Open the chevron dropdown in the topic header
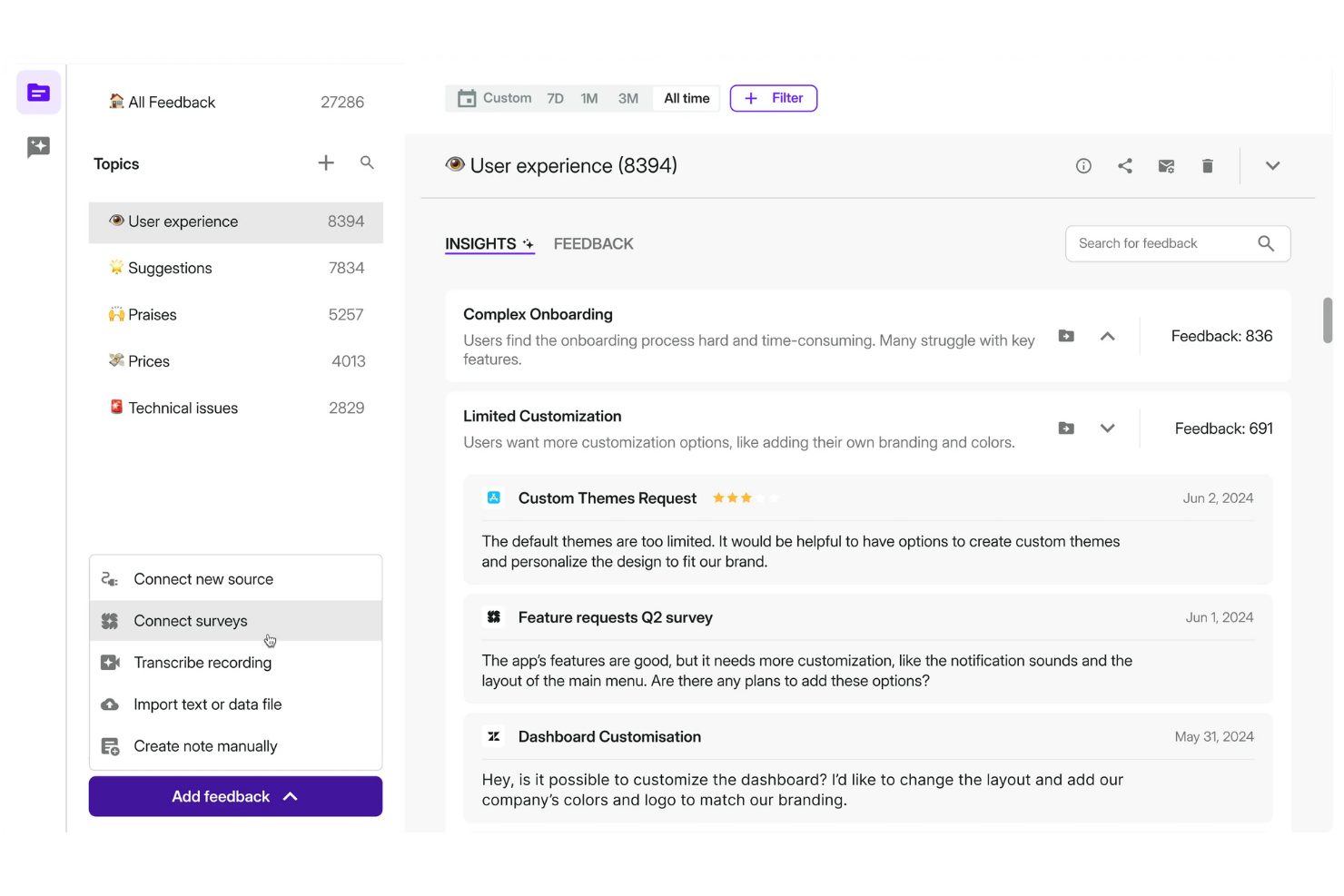 (1272, 165)
